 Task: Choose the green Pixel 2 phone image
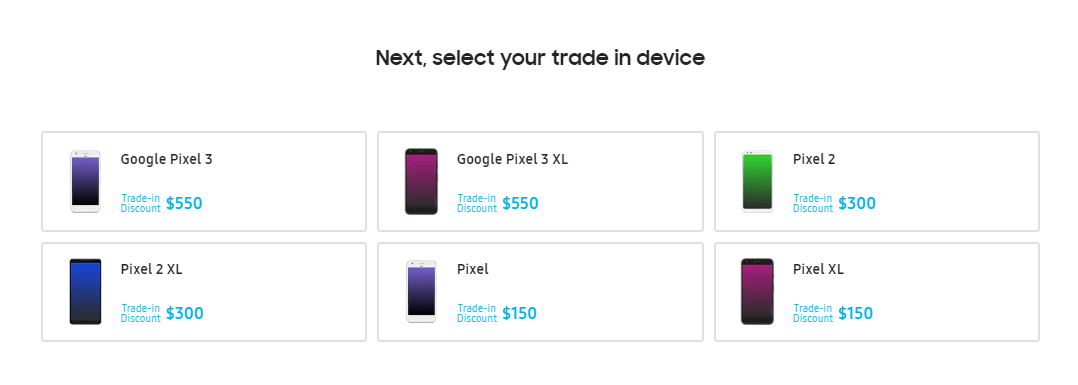coord(757,182)
